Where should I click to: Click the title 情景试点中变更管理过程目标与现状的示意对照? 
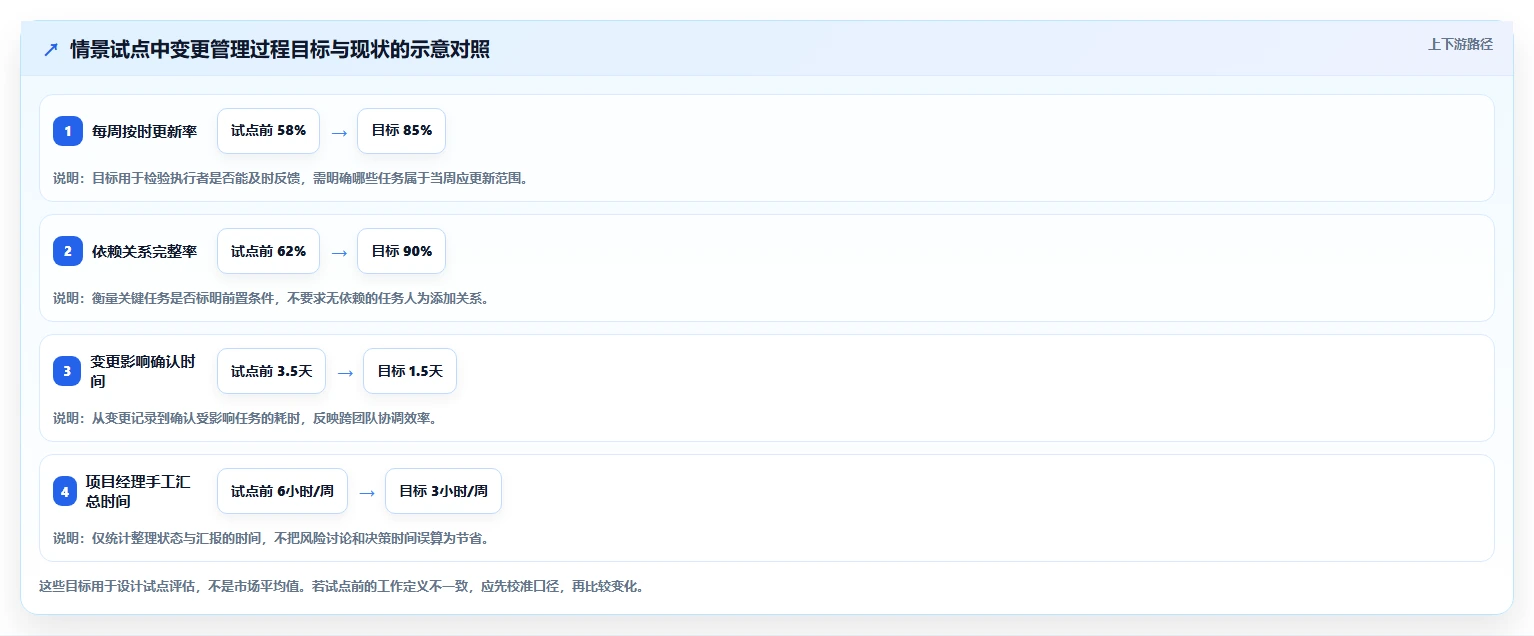point(279,50)
